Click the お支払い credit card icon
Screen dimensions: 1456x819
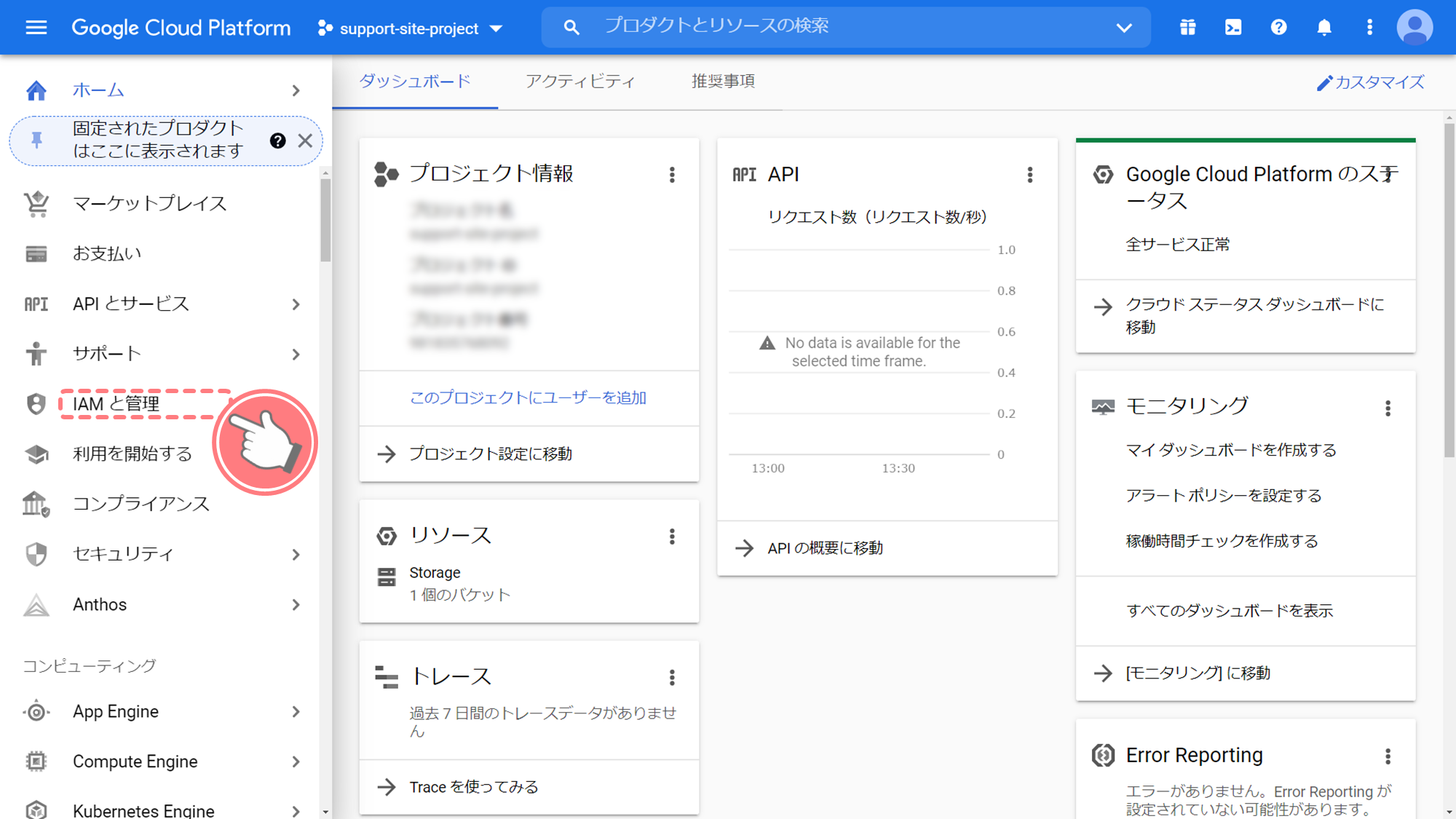[36, 254]
